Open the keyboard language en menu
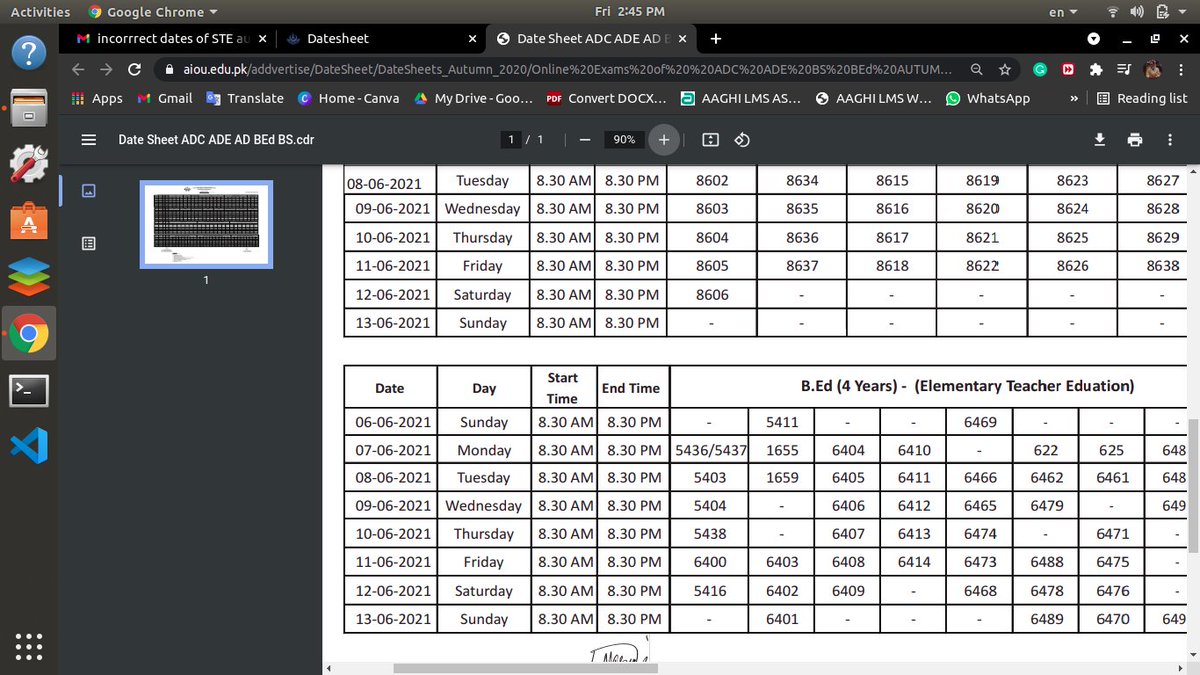1200x675 pixels. pyautogui.click(x=1063, y=12)
